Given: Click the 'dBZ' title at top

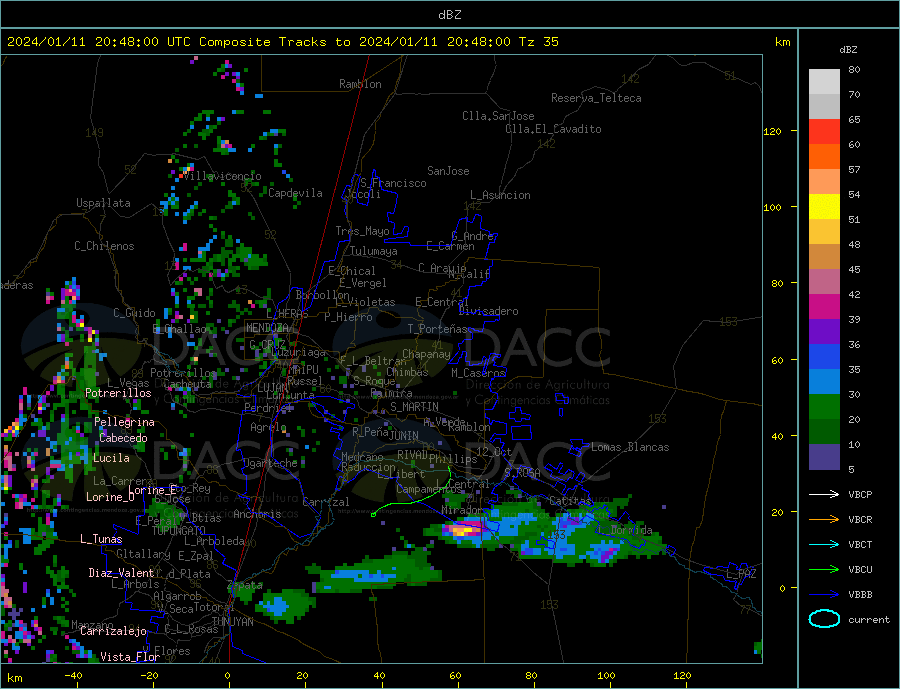Looking at the screenshot, I should (449, 15).
